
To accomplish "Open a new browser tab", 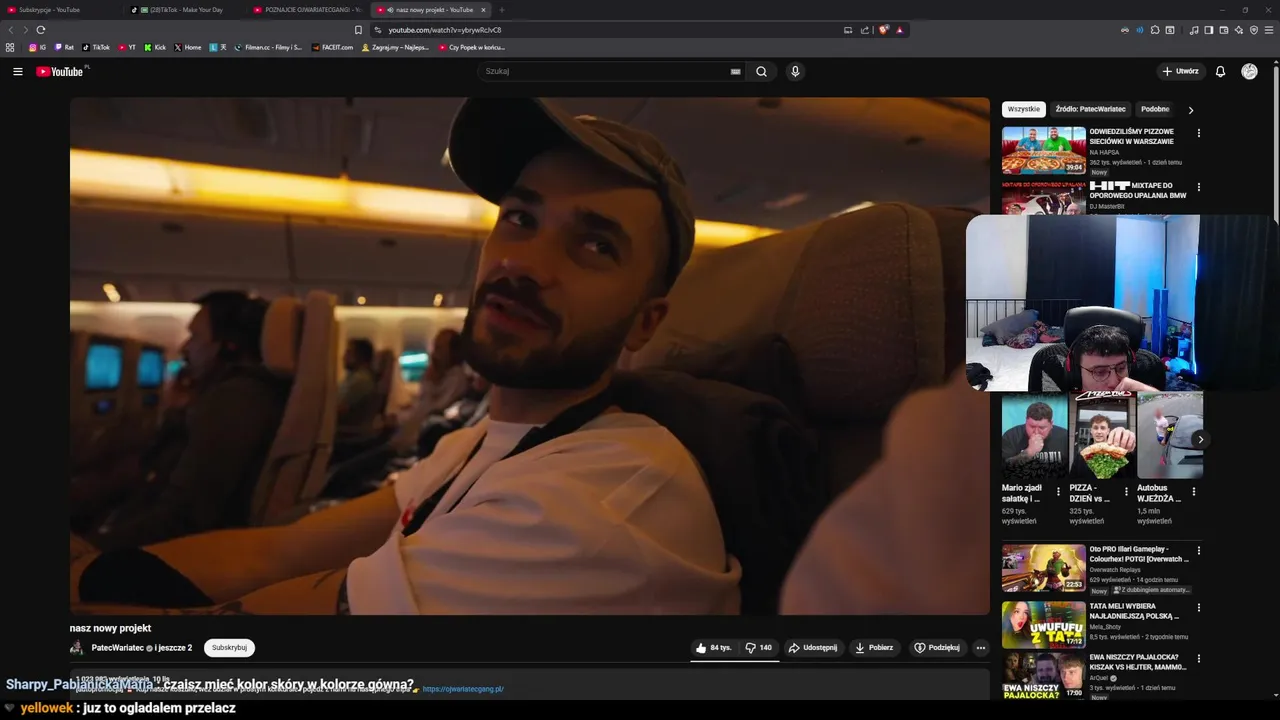I will [502, 10].
